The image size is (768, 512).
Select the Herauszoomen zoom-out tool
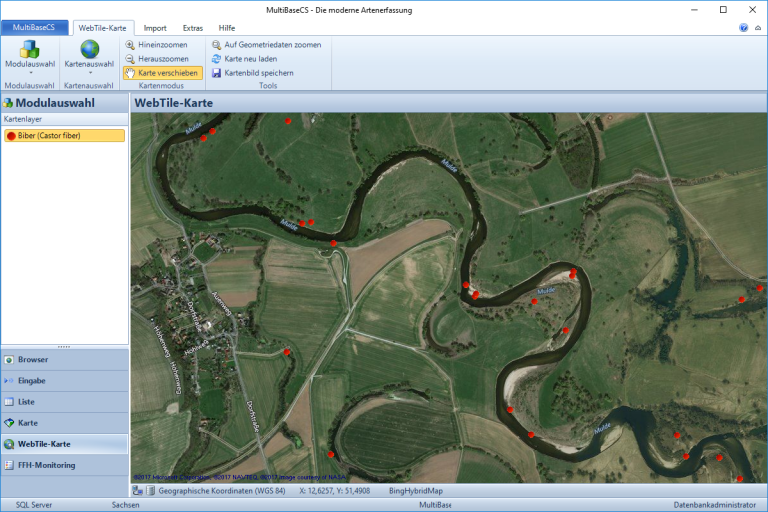pyautogui.click(x=160, y=59)
